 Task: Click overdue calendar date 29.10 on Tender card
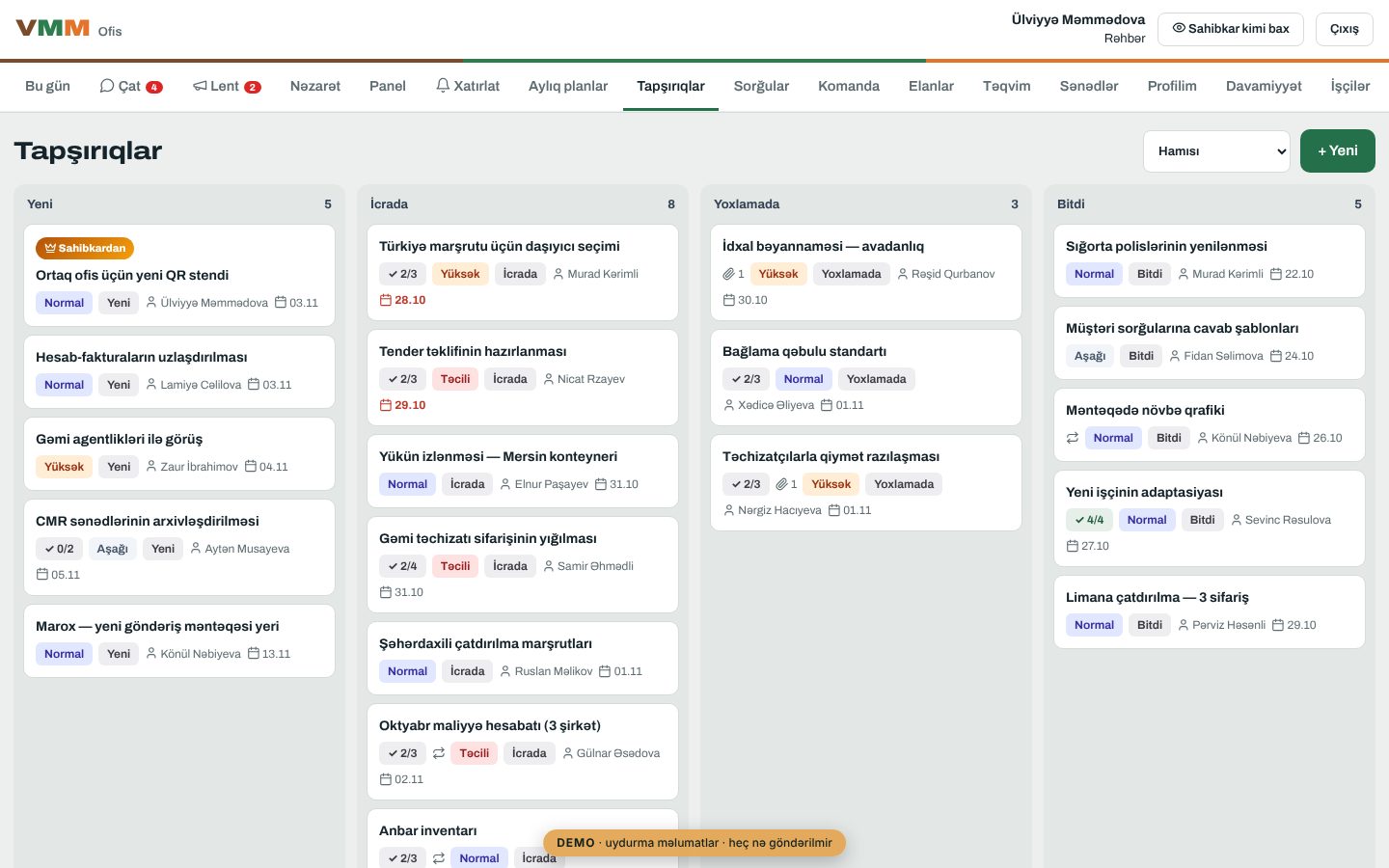click(x=403, y=405)
